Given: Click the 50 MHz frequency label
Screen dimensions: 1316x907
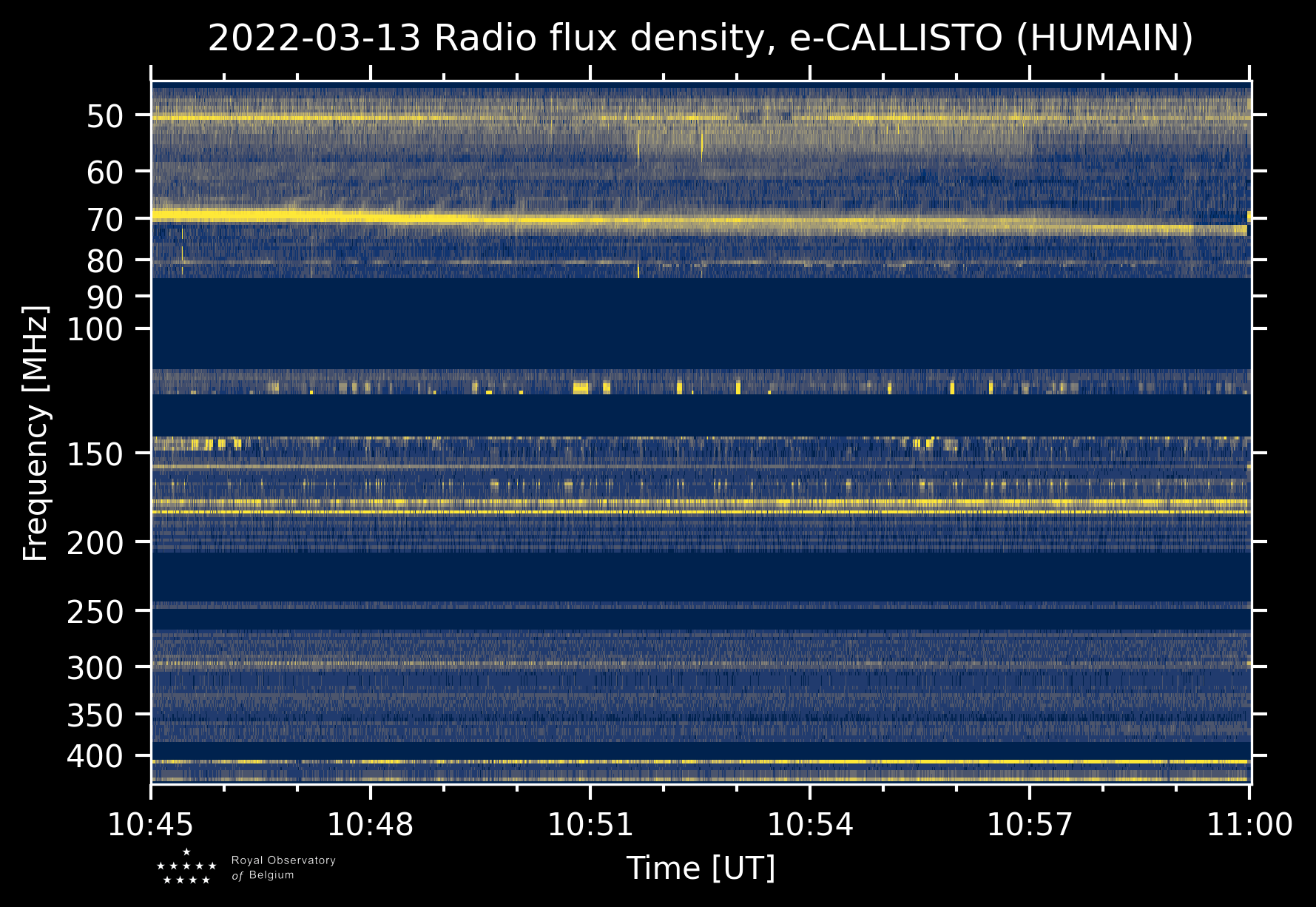Looking at the screenshot, I should 105,116.
